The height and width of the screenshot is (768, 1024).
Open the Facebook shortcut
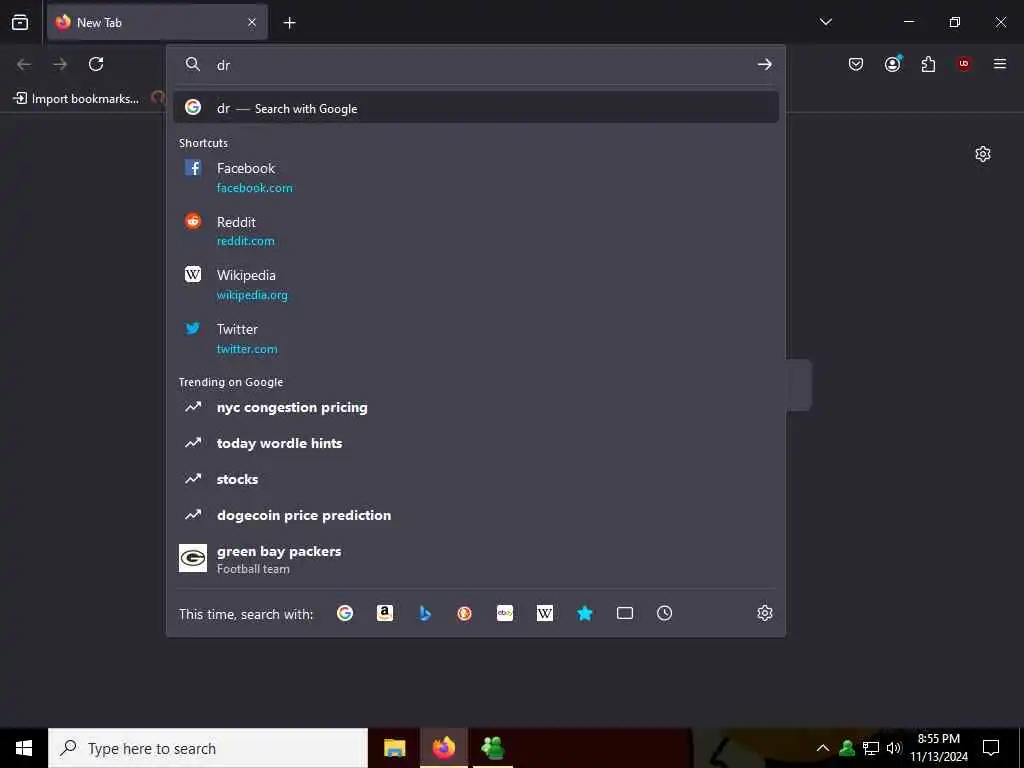click(476, 177)
